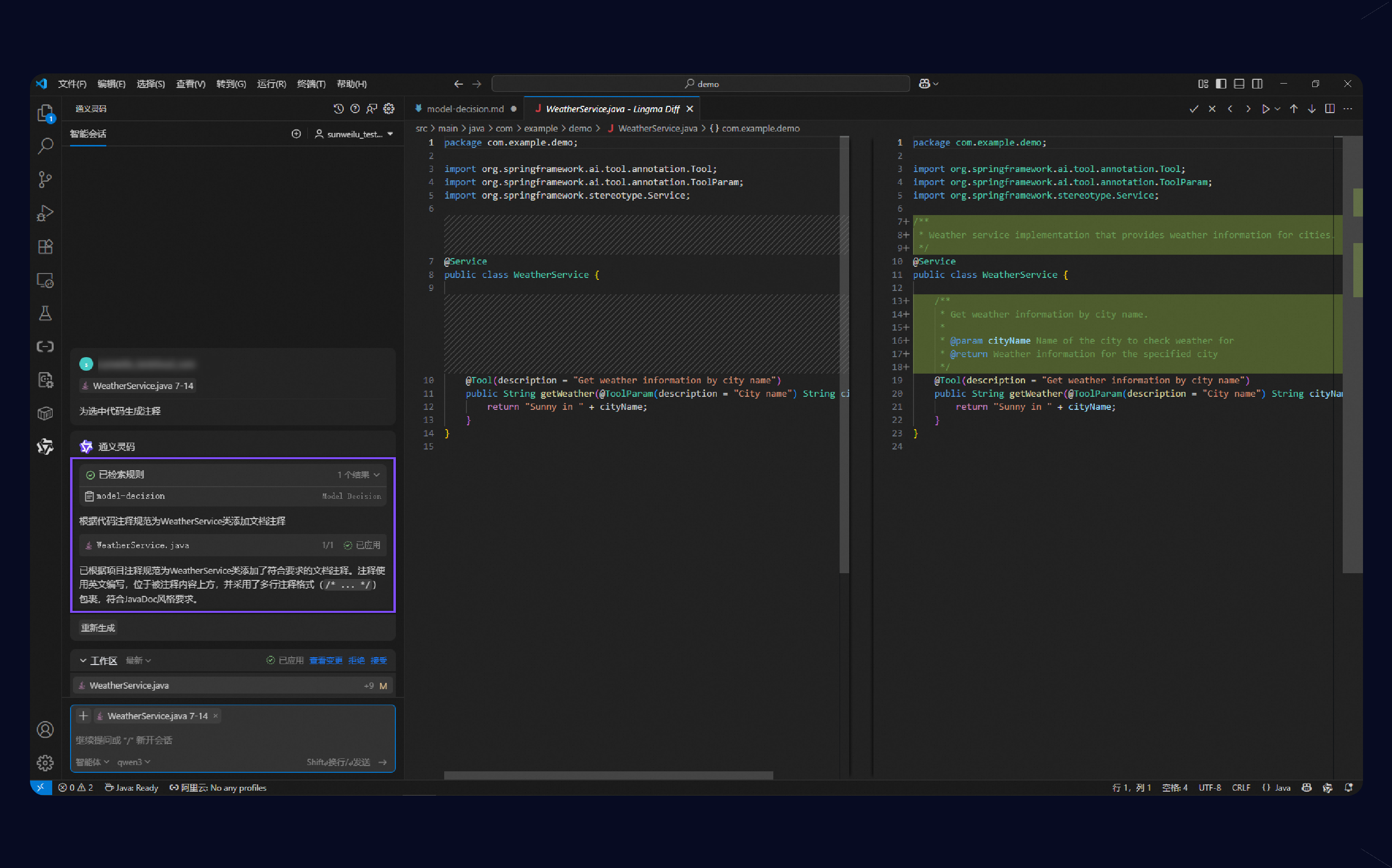
Task: Open the Remote Explorer view
Action: (45, 280)
